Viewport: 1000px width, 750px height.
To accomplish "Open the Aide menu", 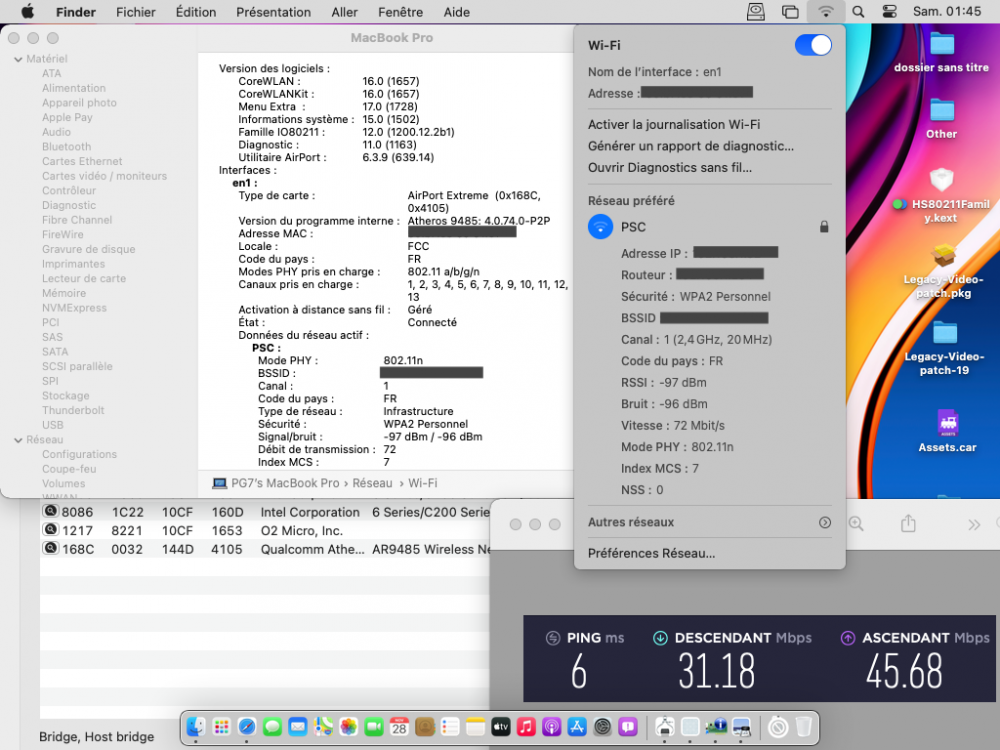I will click(457, 12).
